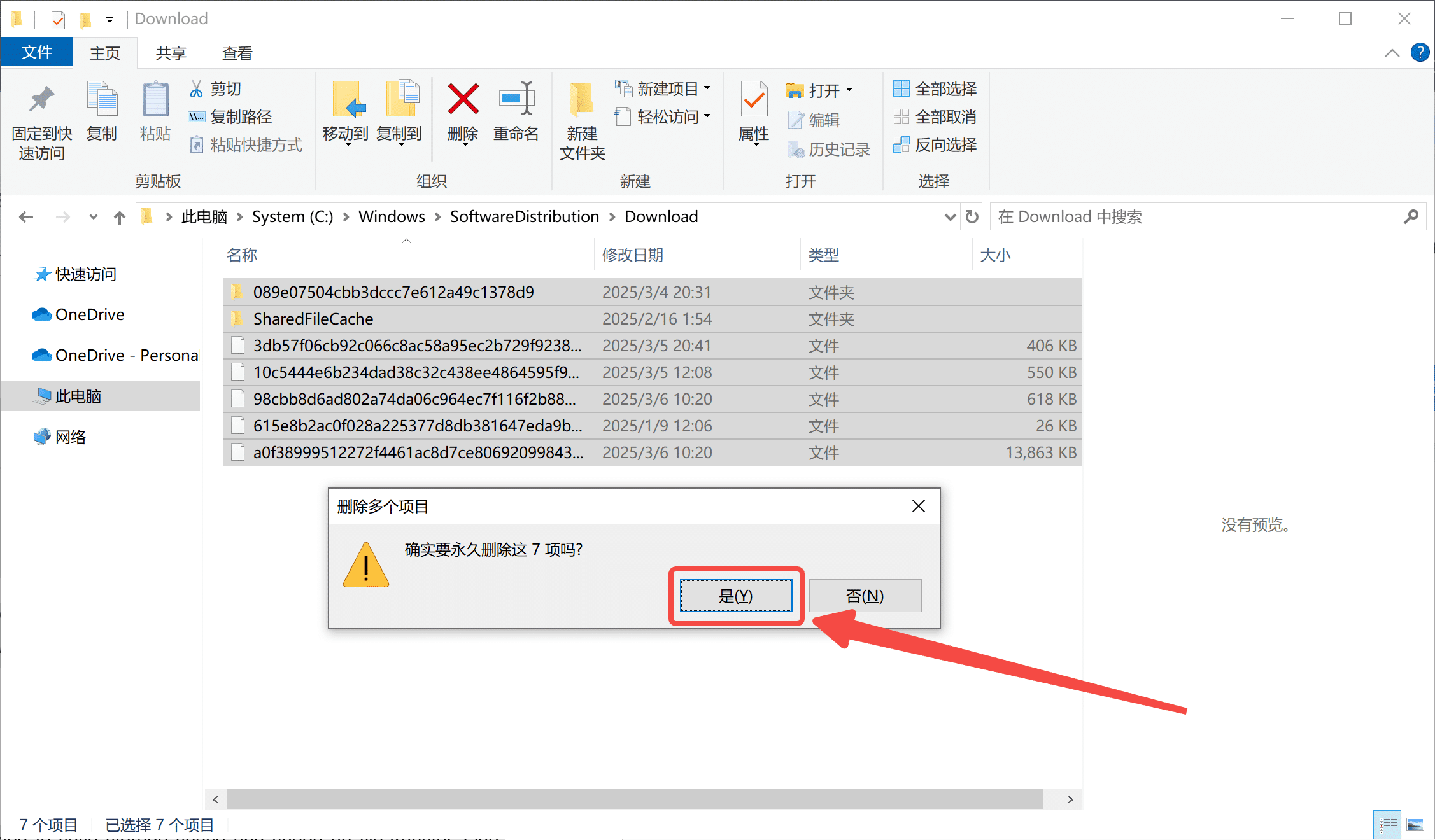Image resolution: width=1435 pixels, height=840 pixels.
Task: Open recent locations dropdown arrow
Action: coord(94,217)
